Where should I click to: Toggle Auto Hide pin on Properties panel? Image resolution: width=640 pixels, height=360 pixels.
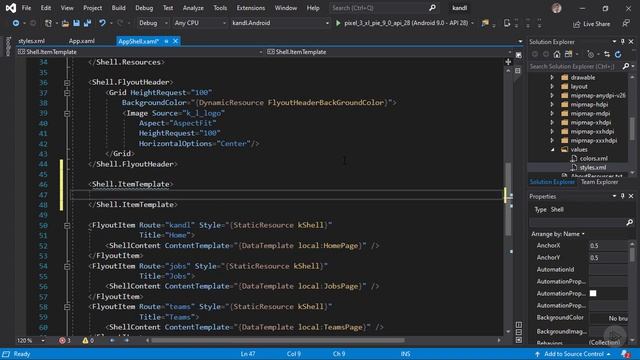(622, 196)
